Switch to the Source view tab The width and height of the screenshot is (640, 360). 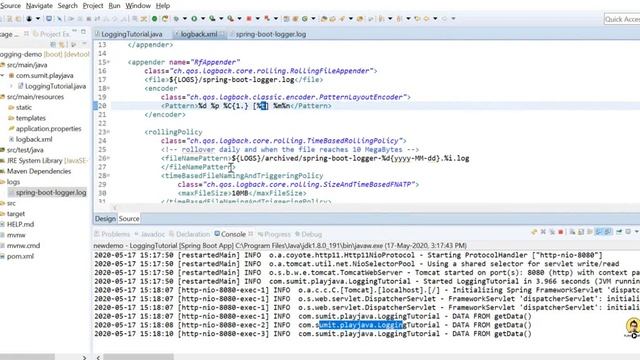(x=129, y=219)
